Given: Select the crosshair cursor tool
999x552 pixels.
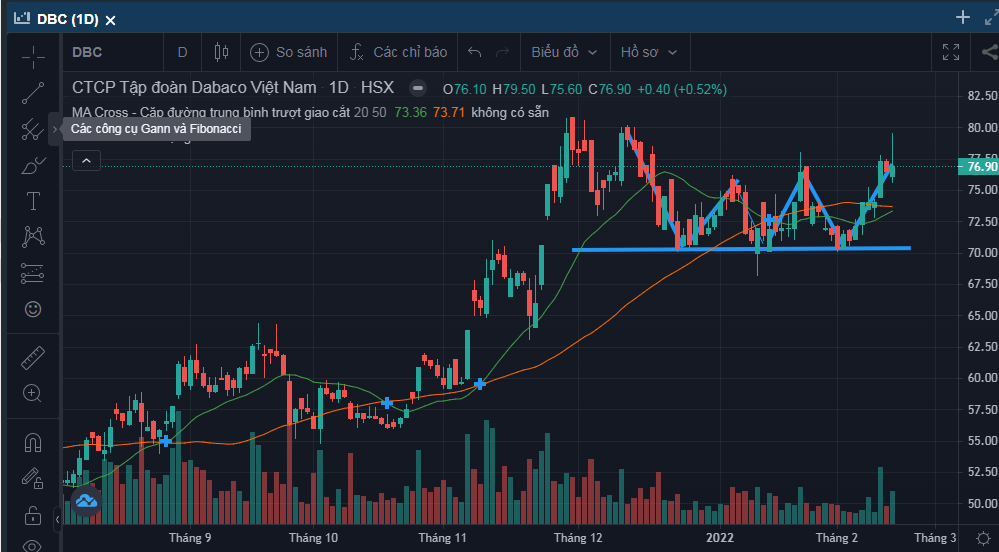Looking at the screenshot, I should click(x=33, y=55).
